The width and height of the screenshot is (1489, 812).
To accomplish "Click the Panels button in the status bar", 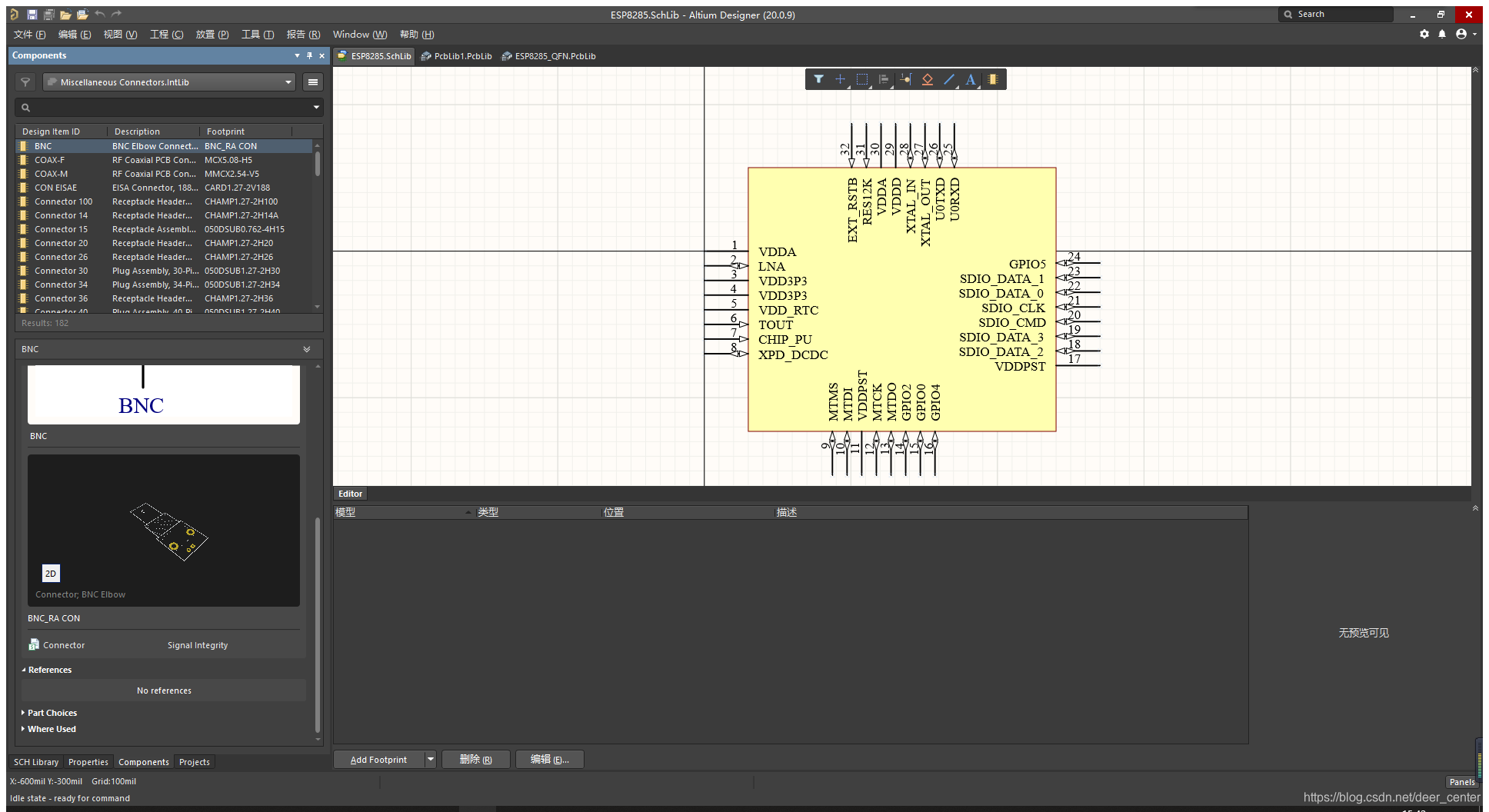I will coord(1461,782).
